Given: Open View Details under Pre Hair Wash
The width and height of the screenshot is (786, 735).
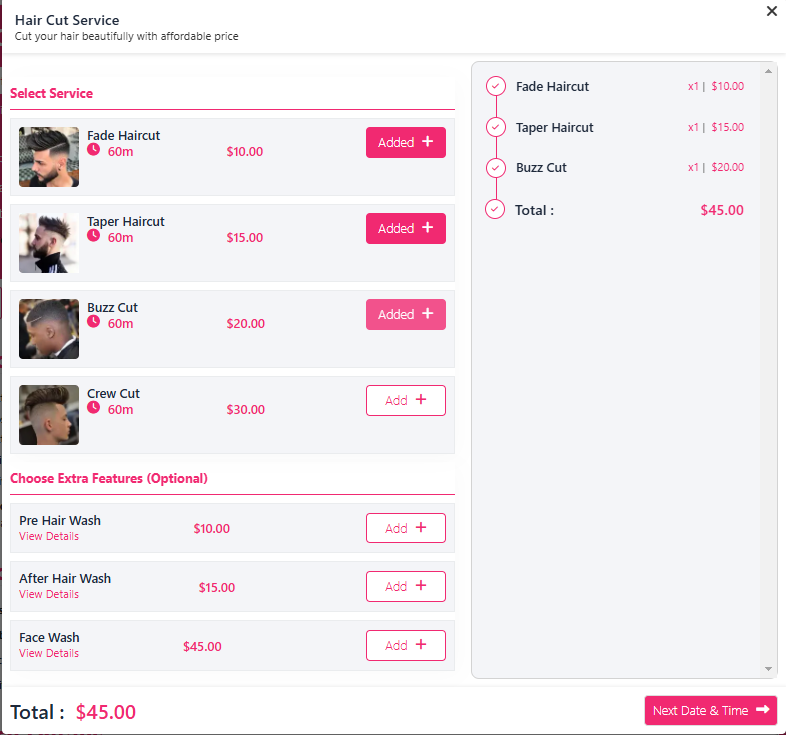Looking at the screenshot, I should click(49, 536).
